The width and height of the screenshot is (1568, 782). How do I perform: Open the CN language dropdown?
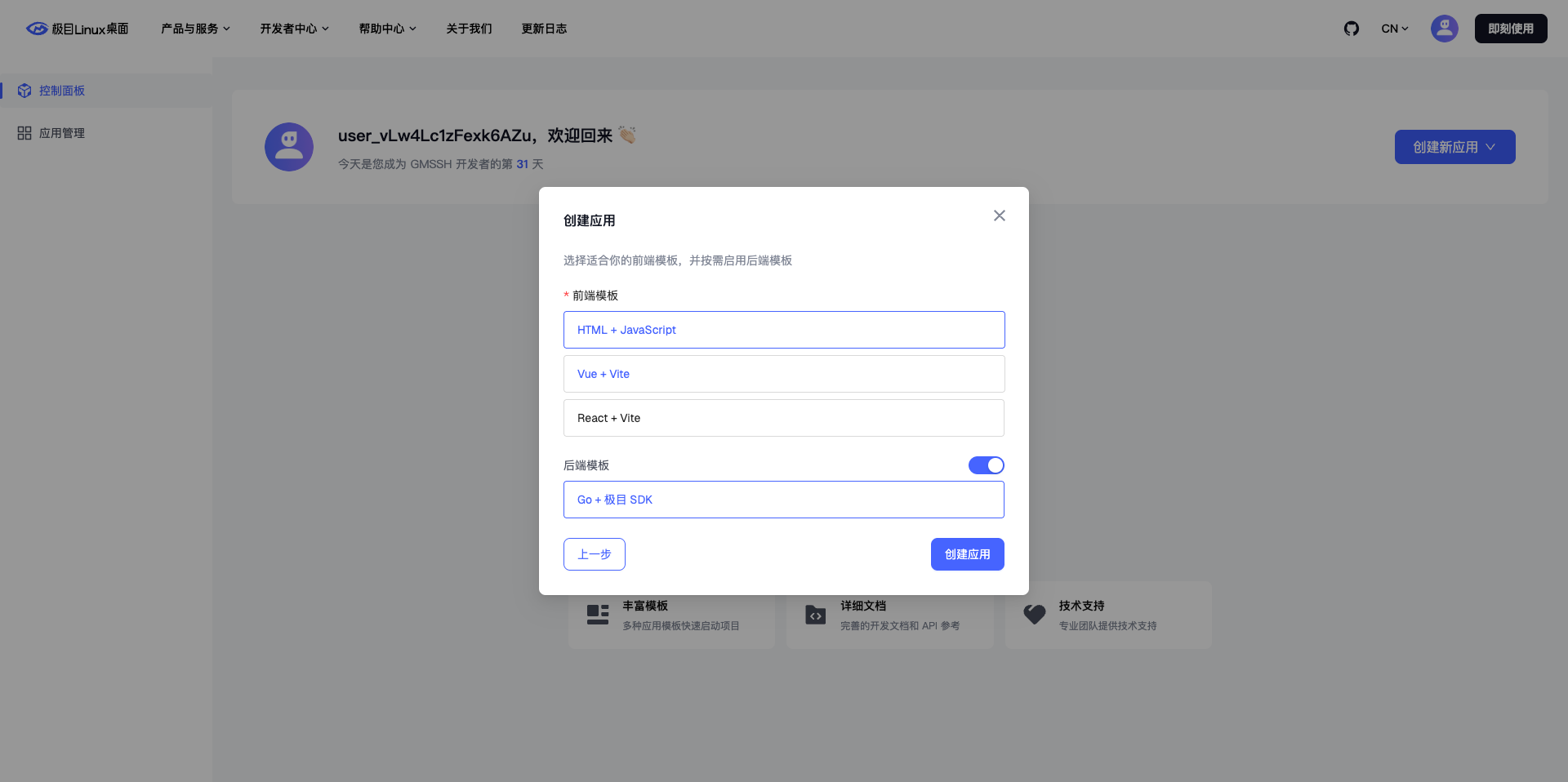(x=1395, y=29)
